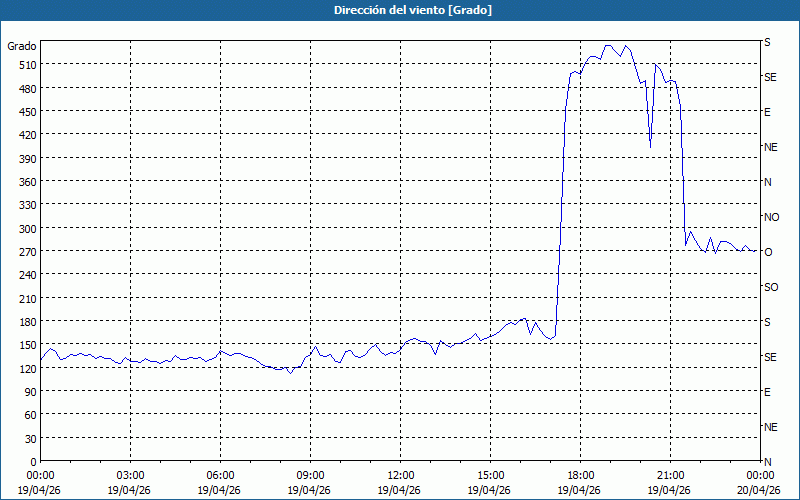
Task: Select the 21:00 time axis label
Action: (x=670, y=475)
